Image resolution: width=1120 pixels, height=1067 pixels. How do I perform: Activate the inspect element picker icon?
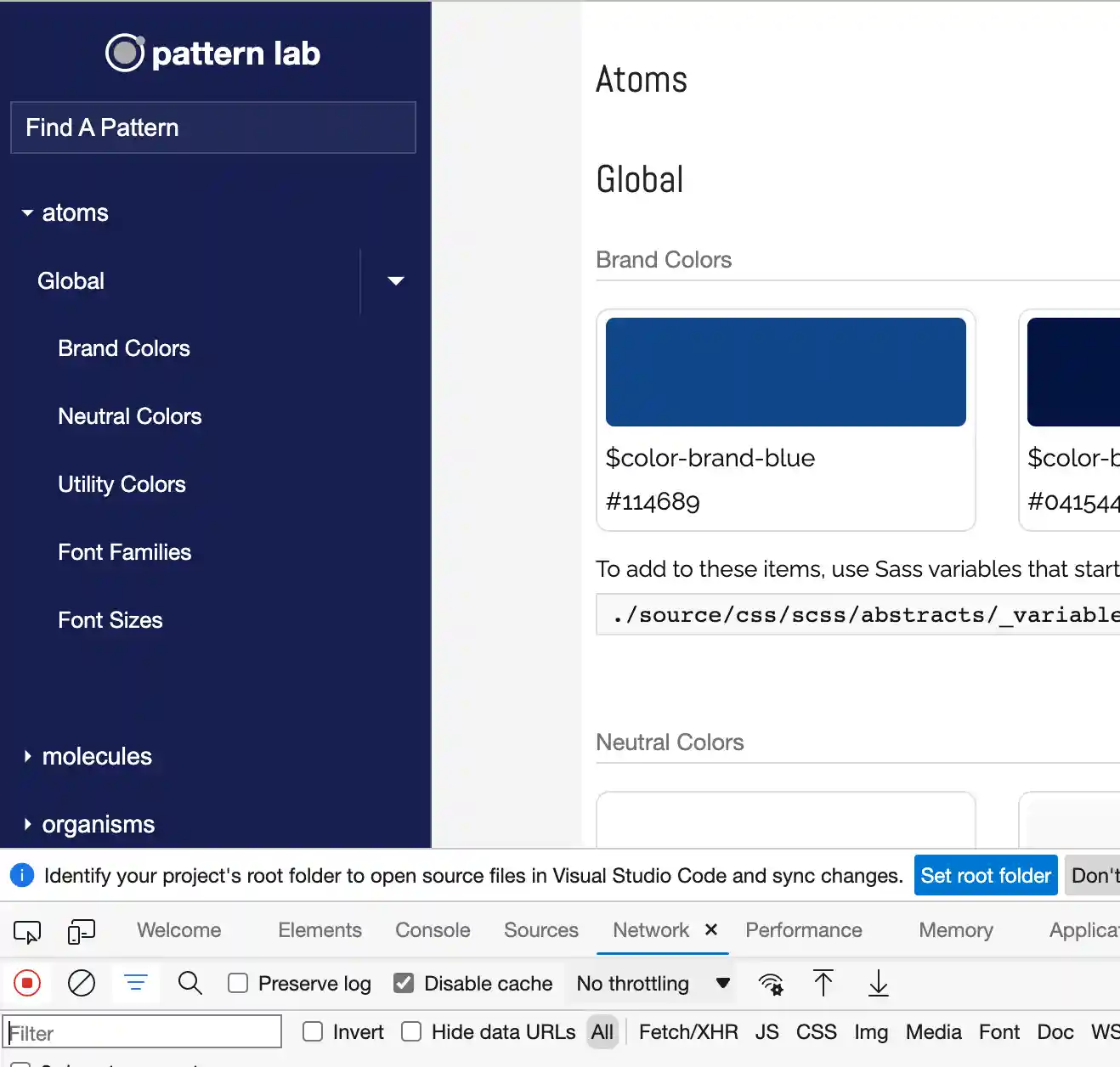(x=27, y=932)
